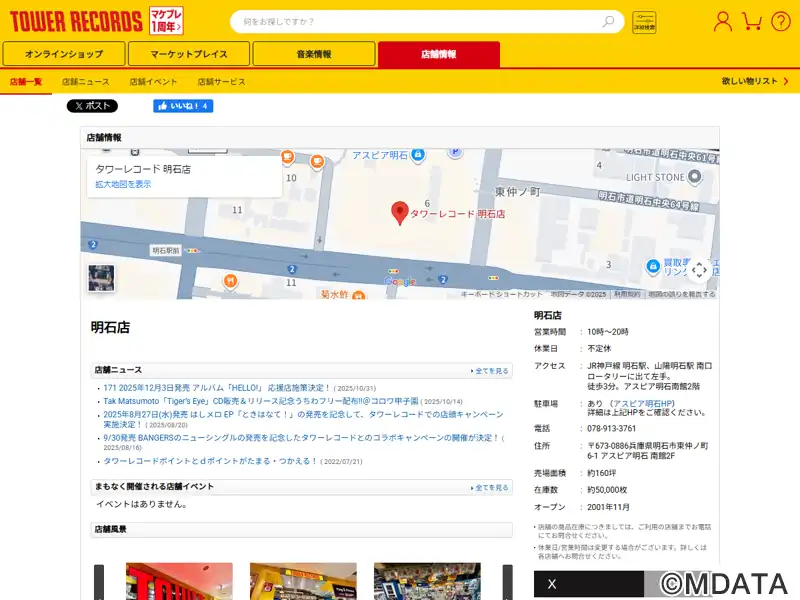The image size is (800, 600).
Task: Click the X post share button
Action: tap(92, 106)
